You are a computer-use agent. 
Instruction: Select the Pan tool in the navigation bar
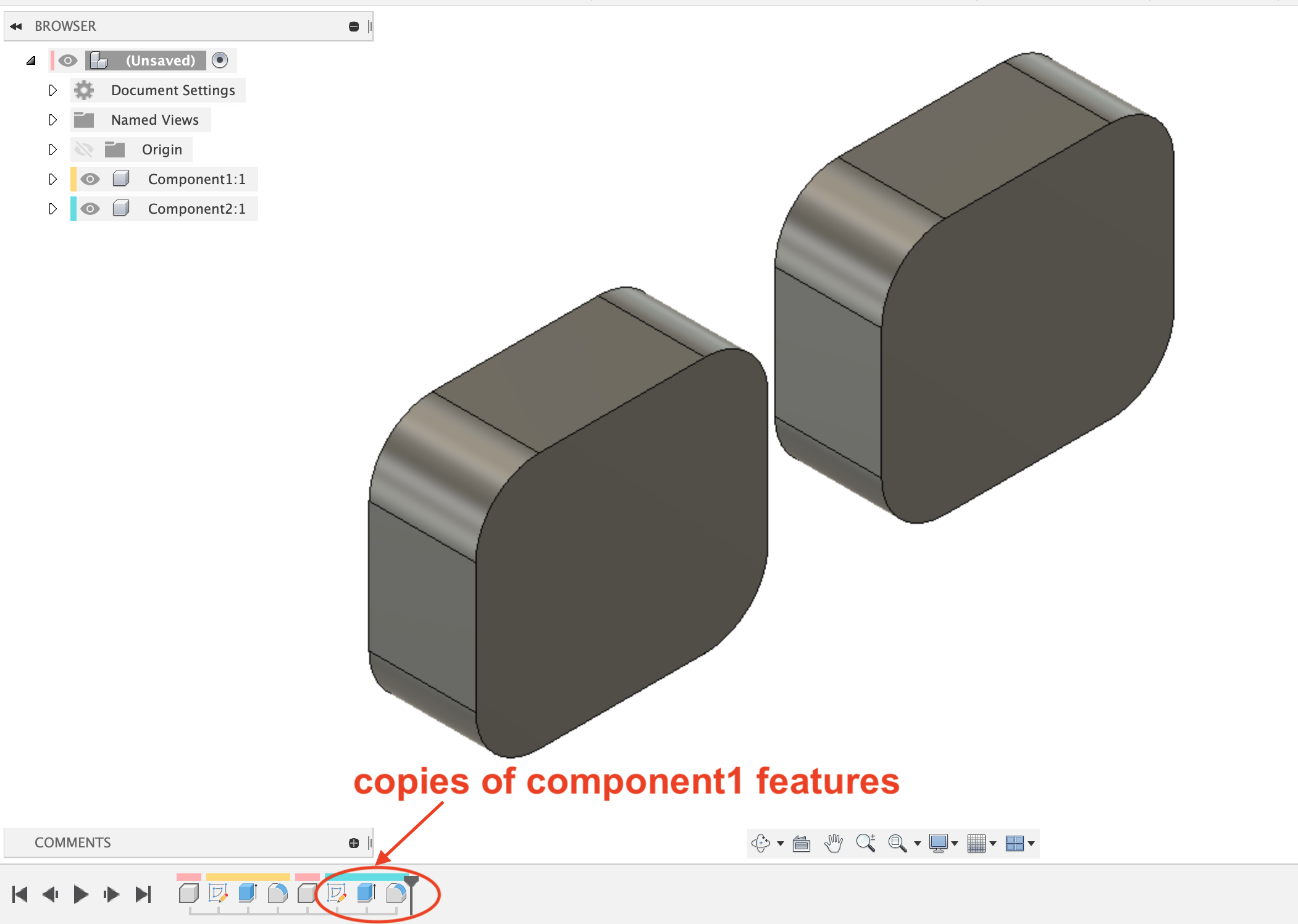tap(833, 843)
